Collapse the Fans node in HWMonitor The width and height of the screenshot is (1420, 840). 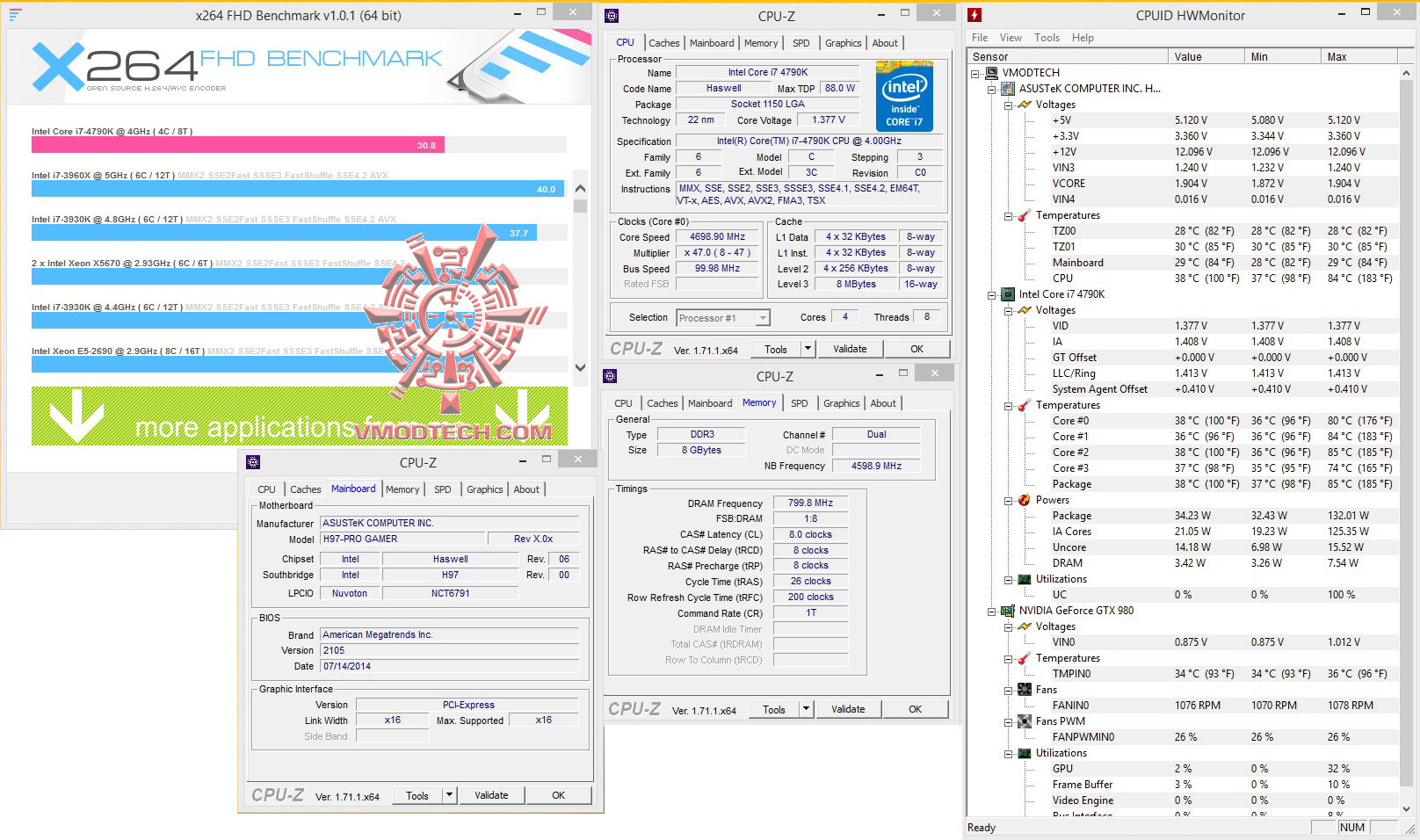[1009, 690]
